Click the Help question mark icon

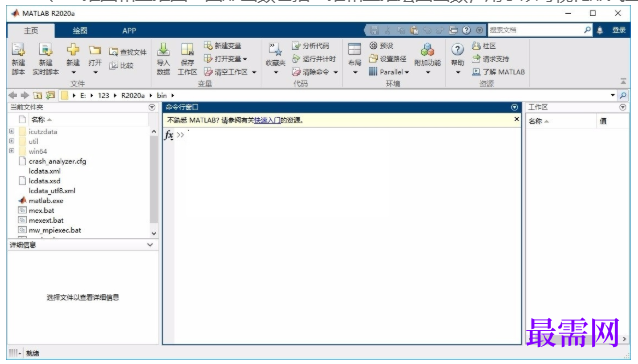click(x=457, y=50)
